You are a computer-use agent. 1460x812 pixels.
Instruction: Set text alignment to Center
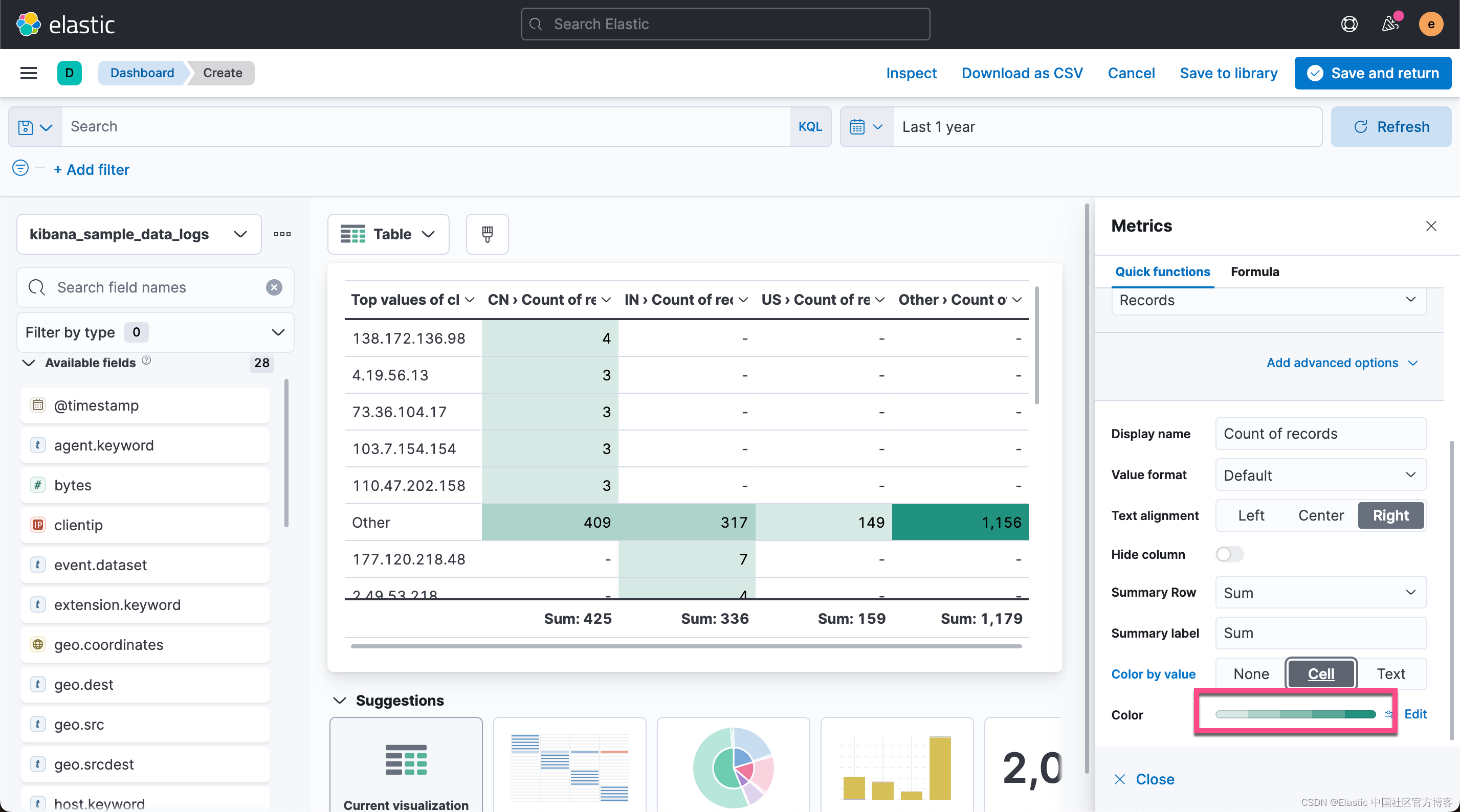[1320, 515]
